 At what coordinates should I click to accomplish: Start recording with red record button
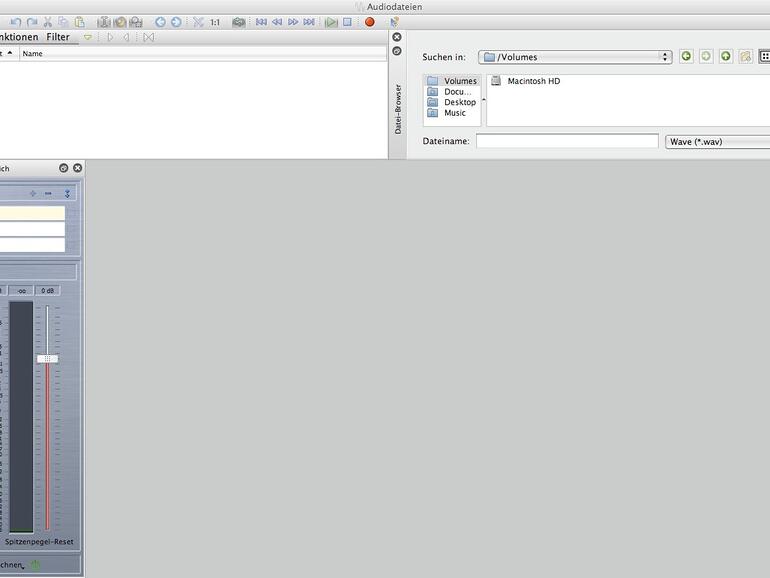point(370,22)
